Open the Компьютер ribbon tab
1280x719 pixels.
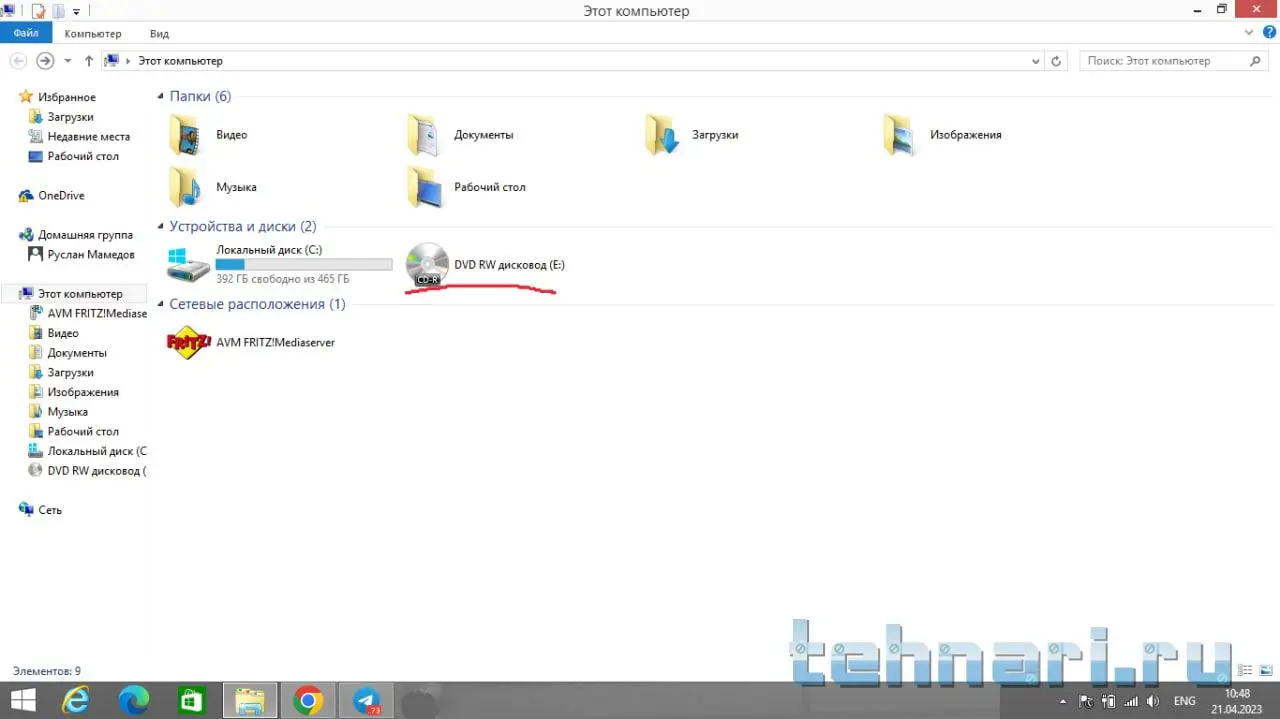pos(93,34)
